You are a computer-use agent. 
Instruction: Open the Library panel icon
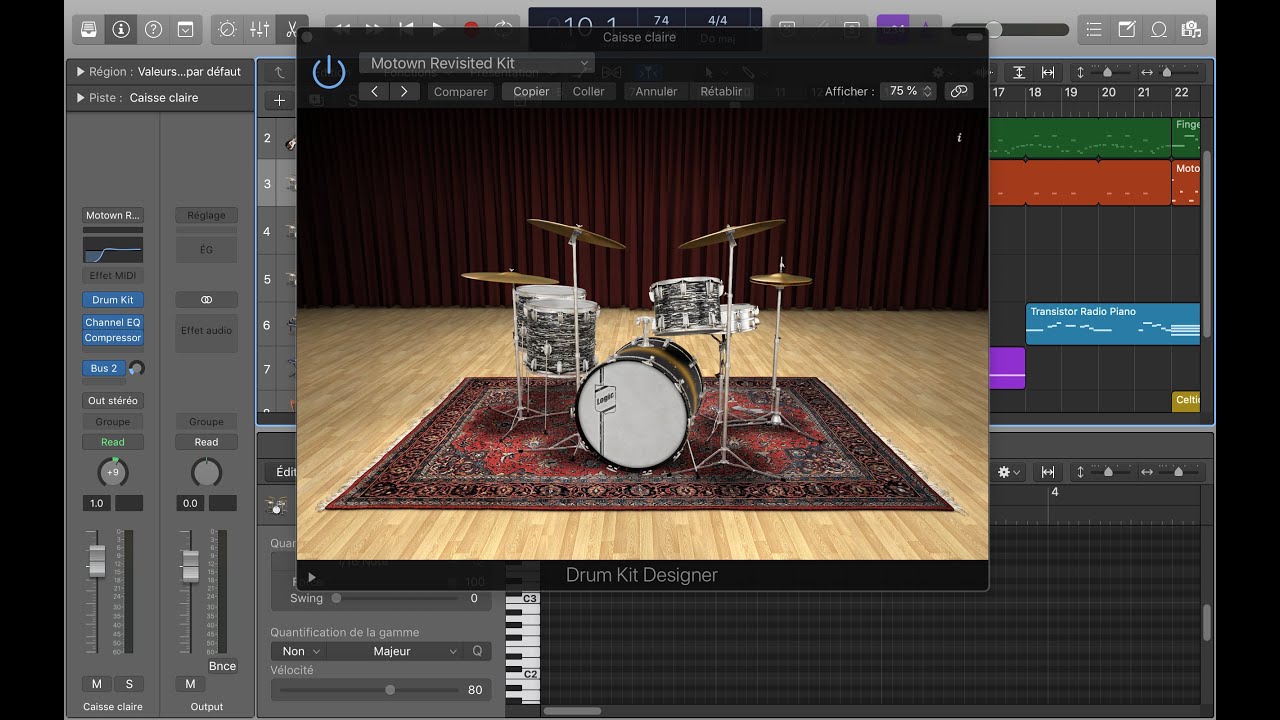89,29
